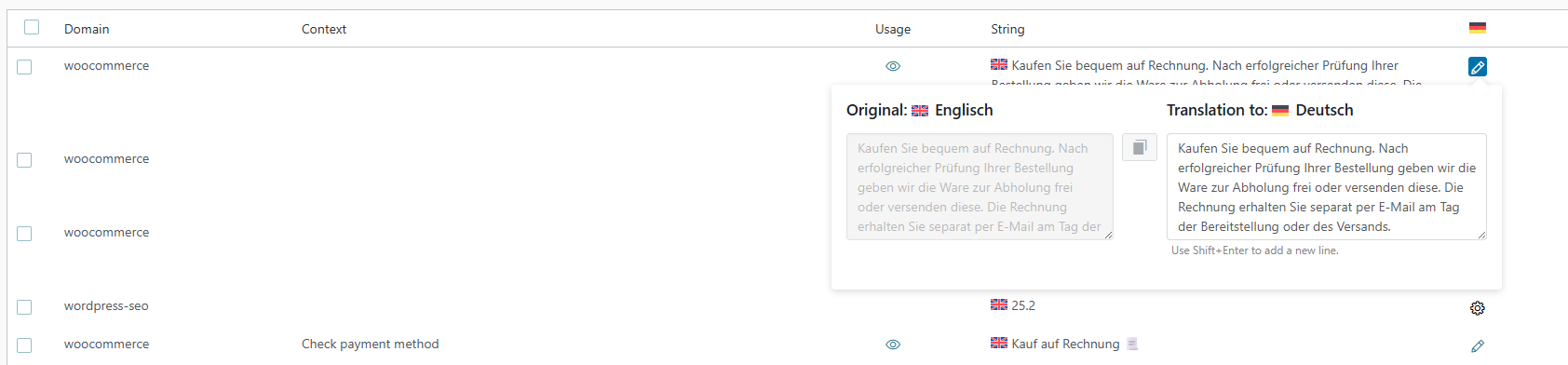Click the Context column header

pyautogui.click(x=324, y=29)
